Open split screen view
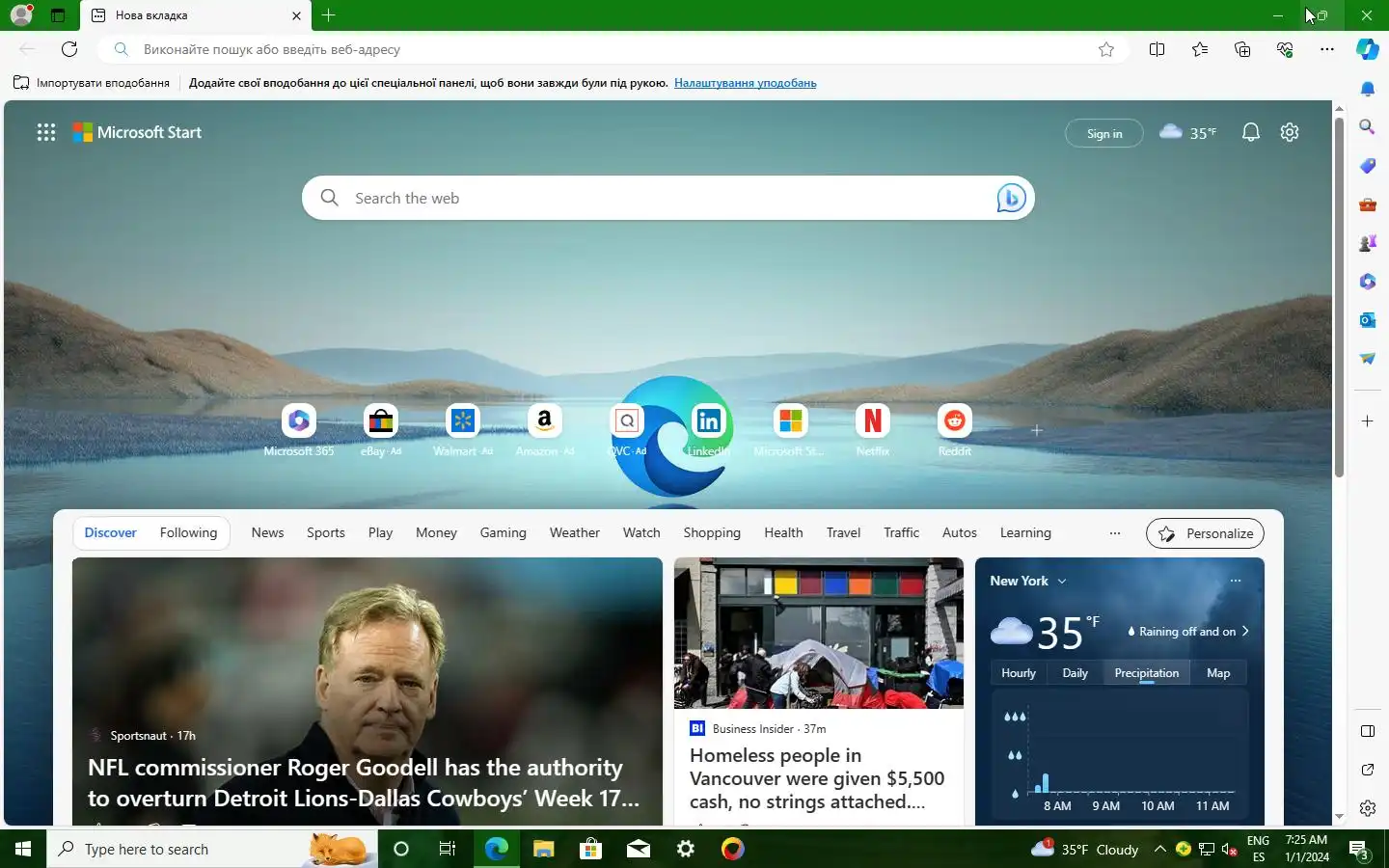 (x=1157, y=49)
